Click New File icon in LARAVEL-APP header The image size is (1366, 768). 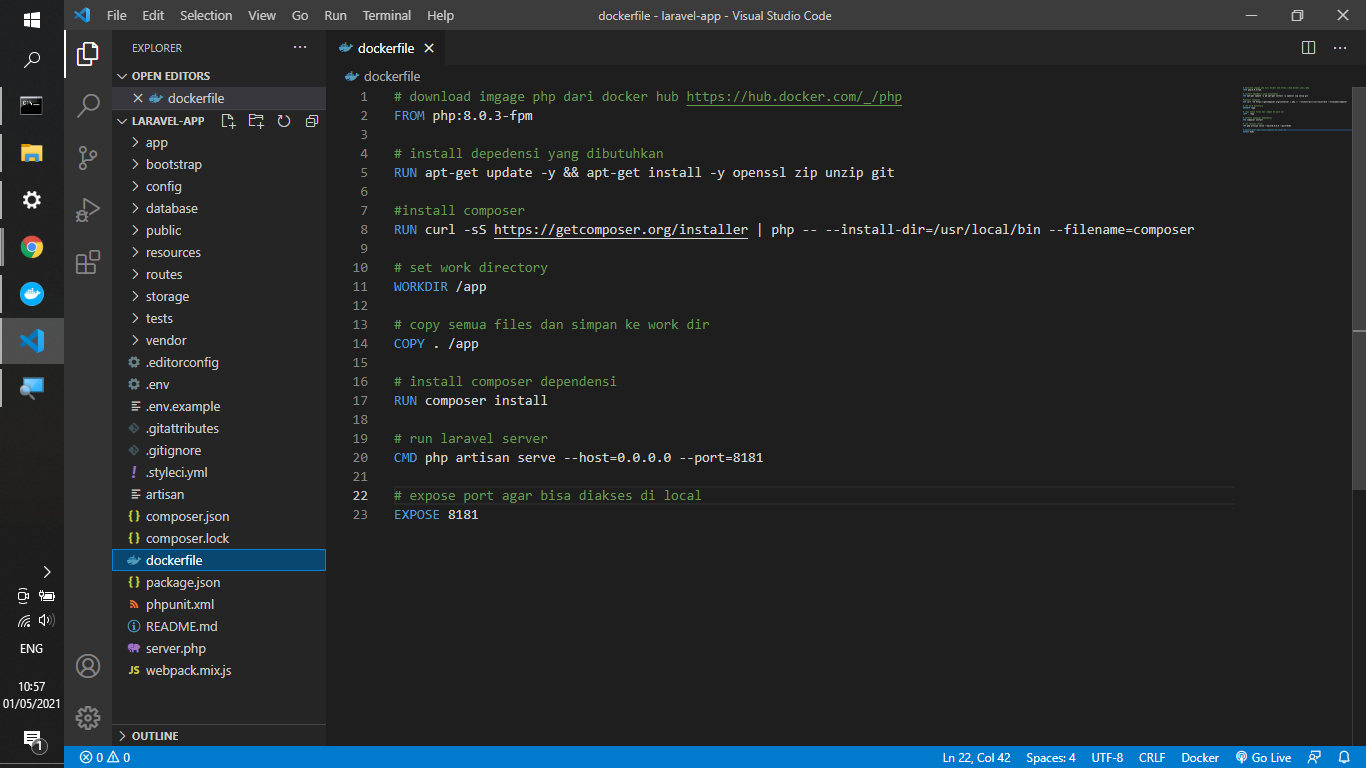pyautogui.click(x=229, y=121)
